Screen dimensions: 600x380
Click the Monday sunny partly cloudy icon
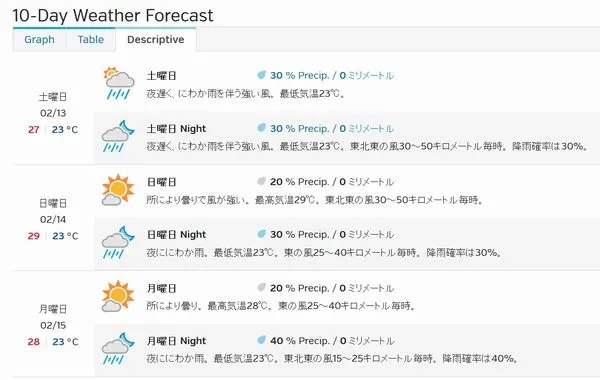(x=118, y=296)
